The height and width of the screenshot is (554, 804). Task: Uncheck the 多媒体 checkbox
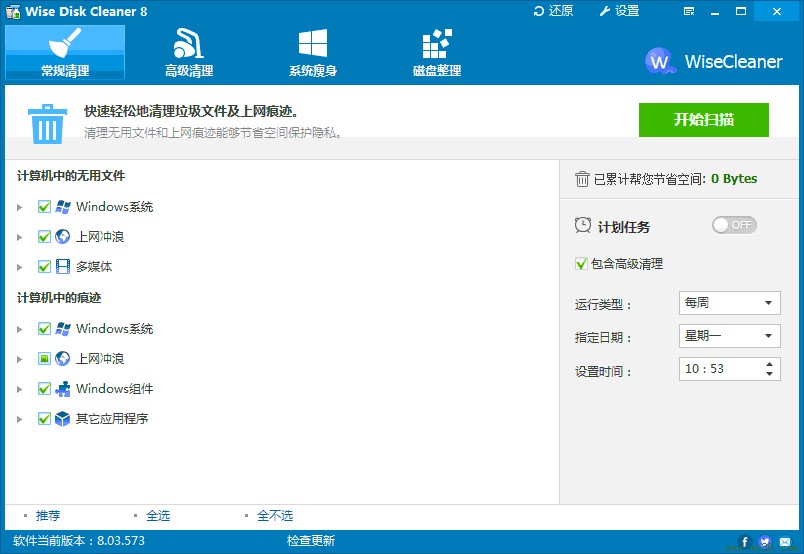45,266
